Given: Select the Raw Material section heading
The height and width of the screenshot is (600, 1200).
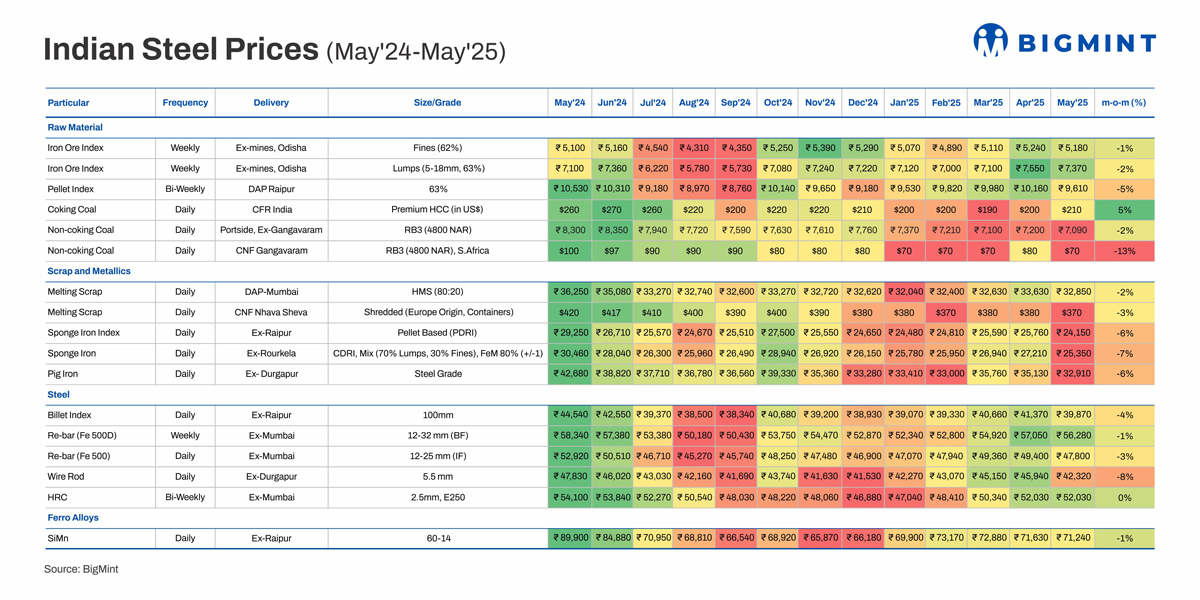Looking at the screenshot, I should (x=75, y=128).
